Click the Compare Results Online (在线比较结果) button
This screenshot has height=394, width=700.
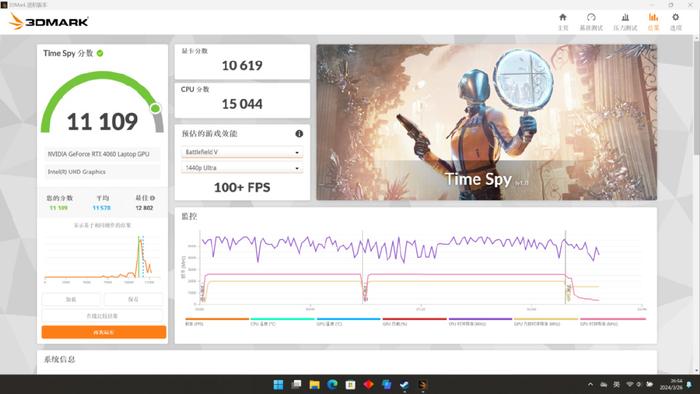(x=102, y=315)
